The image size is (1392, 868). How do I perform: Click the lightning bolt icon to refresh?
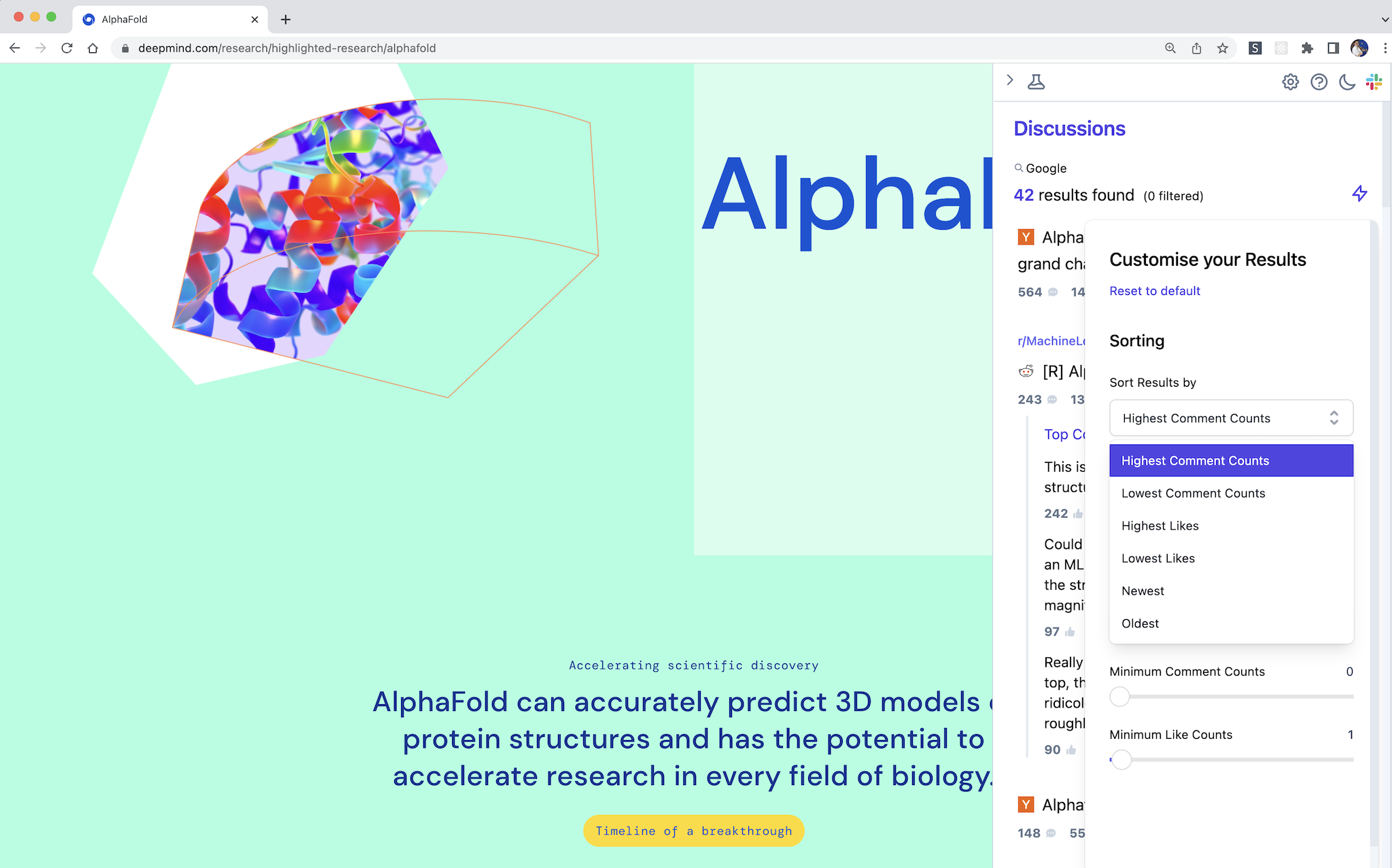coord(1359,193)
